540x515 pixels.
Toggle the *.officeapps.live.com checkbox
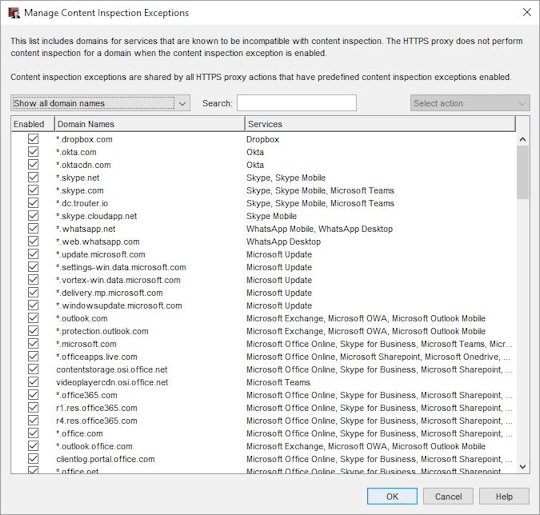[33, 356]
